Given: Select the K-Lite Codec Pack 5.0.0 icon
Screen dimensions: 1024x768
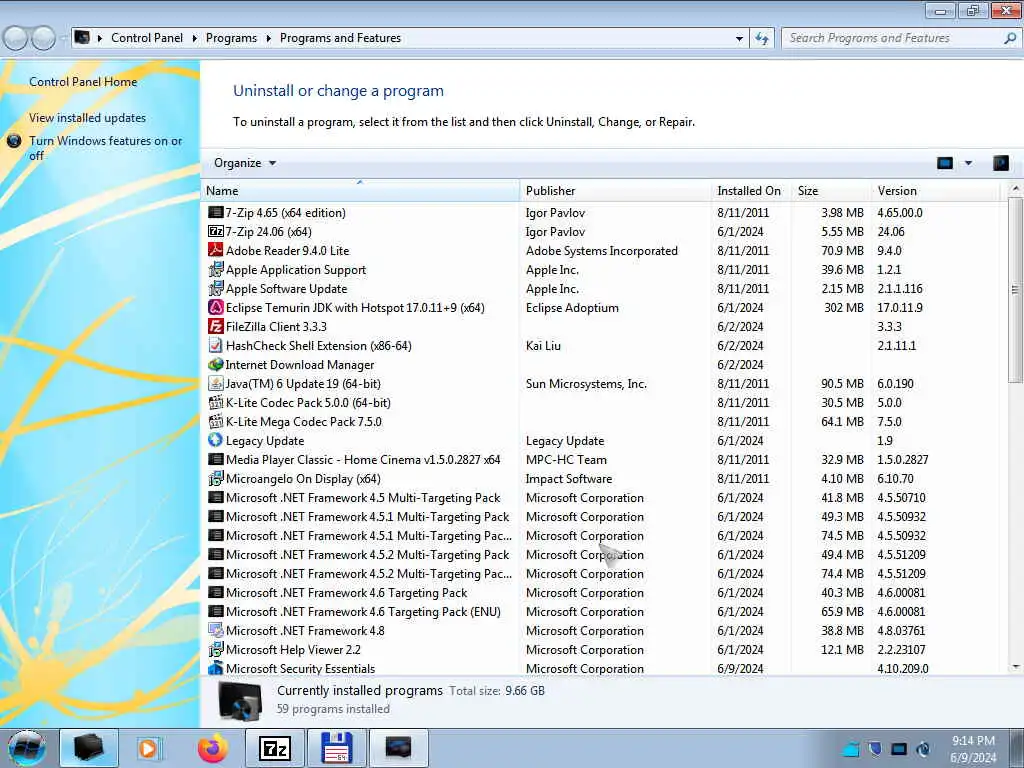Looking at the screenshot, I should pyautogui.click(x=216, y=402).
